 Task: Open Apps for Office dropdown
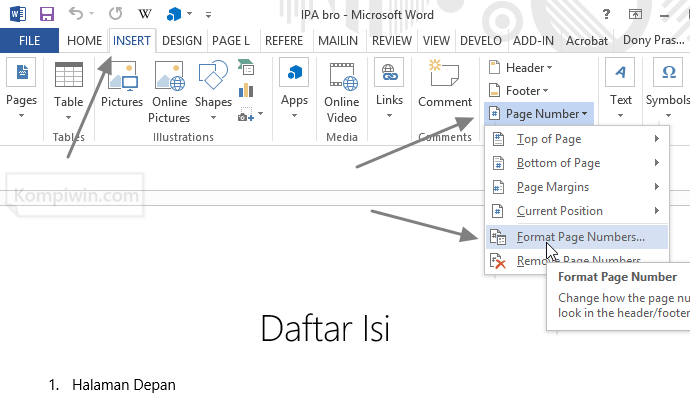[294, 88]
